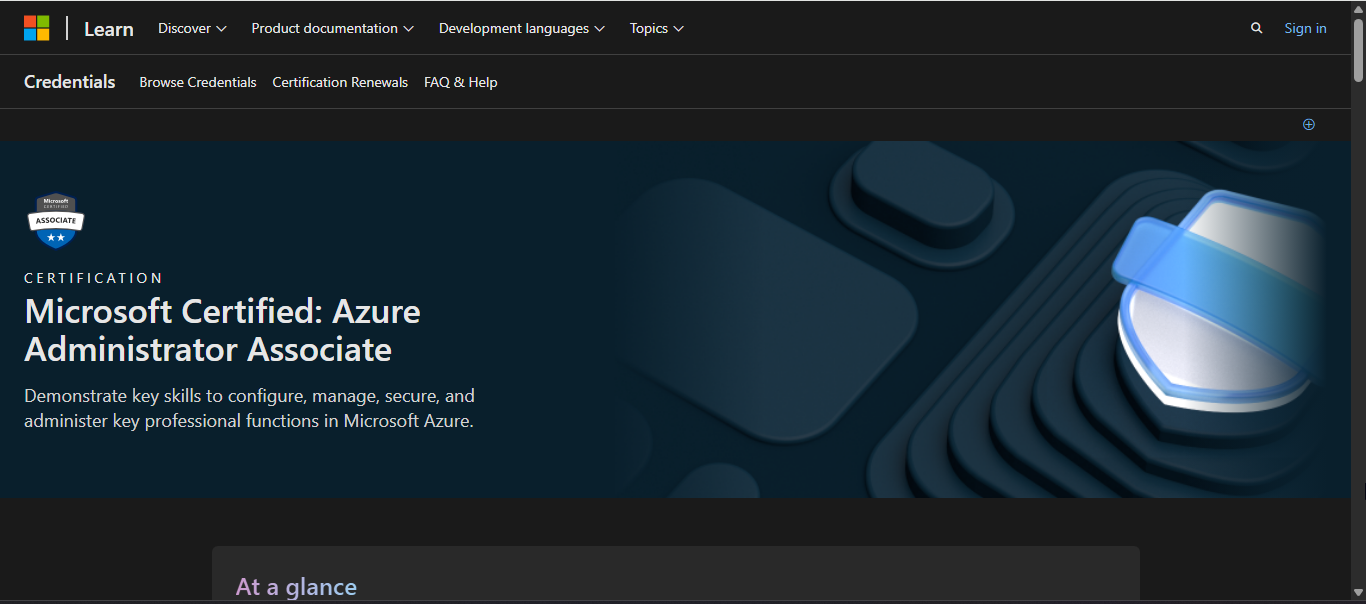The image size is (1366, 604).
Task: Click the blue shield illustration in the banner
Action: tap(1215, 300)
